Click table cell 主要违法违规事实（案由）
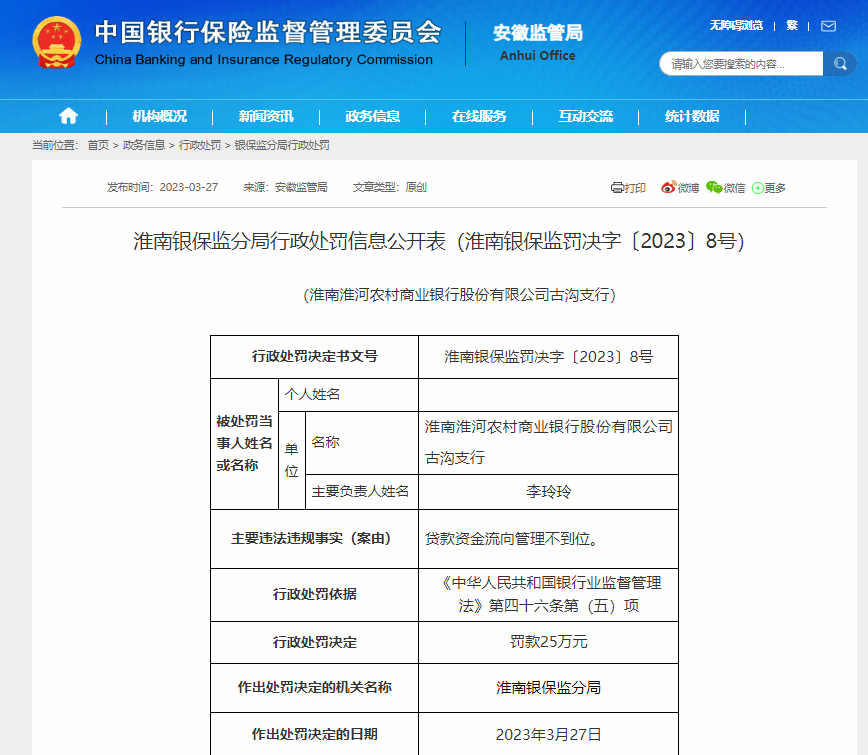Viewport: 868px width, 755px height. pos(314,539)
